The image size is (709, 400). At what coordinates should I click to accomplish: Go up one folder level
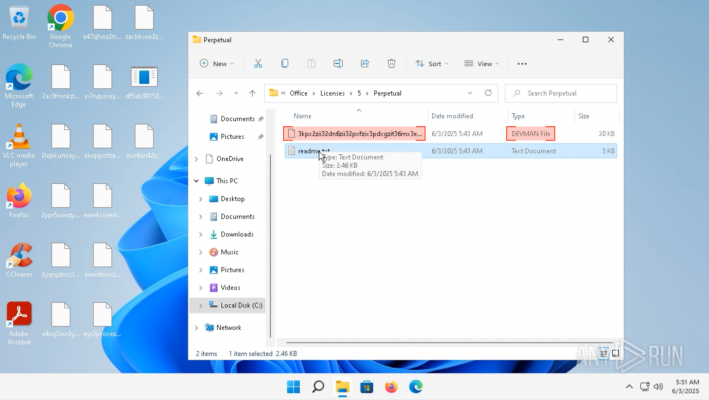pos(252,93)
